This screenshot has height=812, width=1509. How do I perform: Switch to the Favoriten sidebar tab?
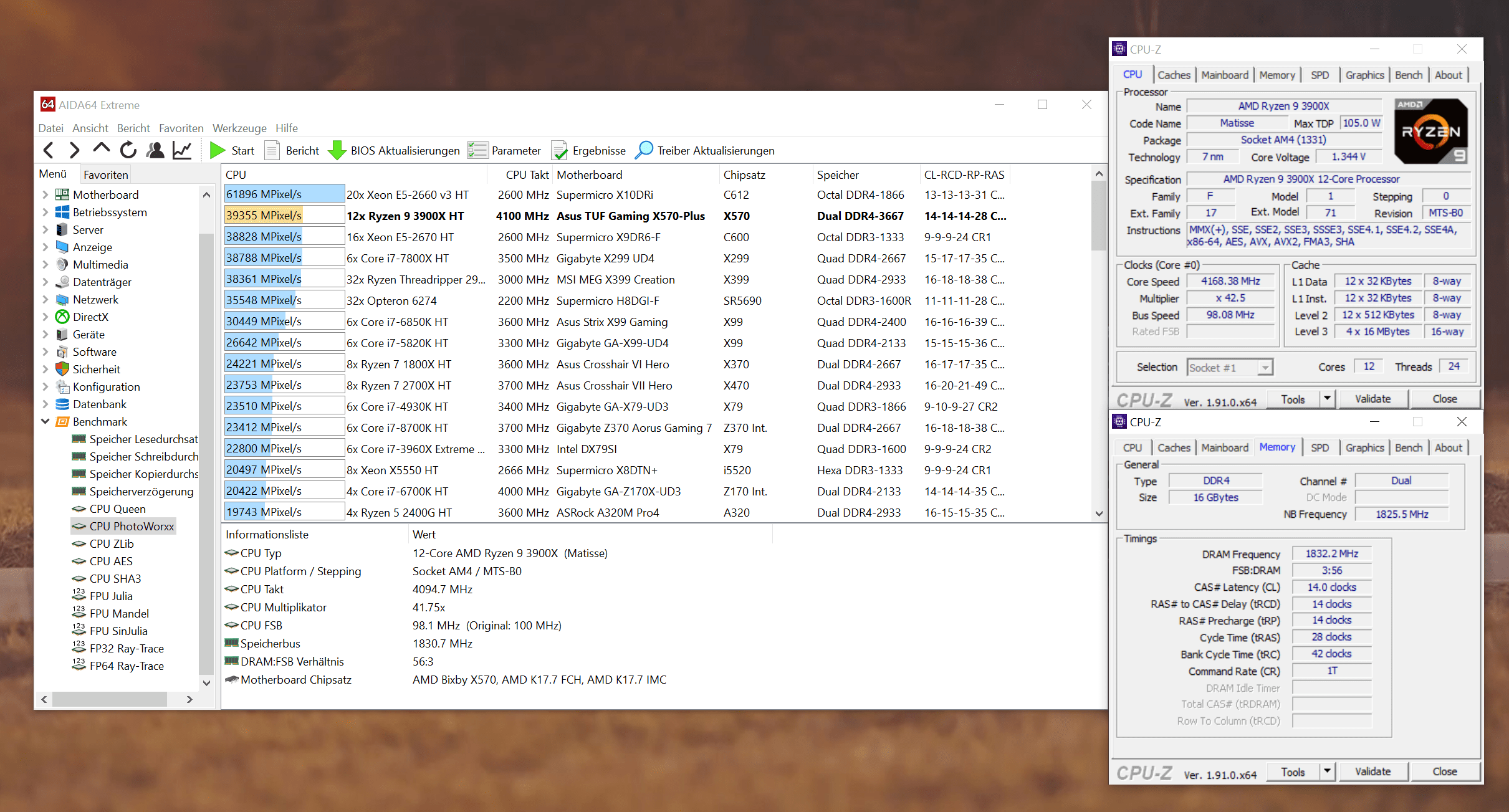coord(106,174)
